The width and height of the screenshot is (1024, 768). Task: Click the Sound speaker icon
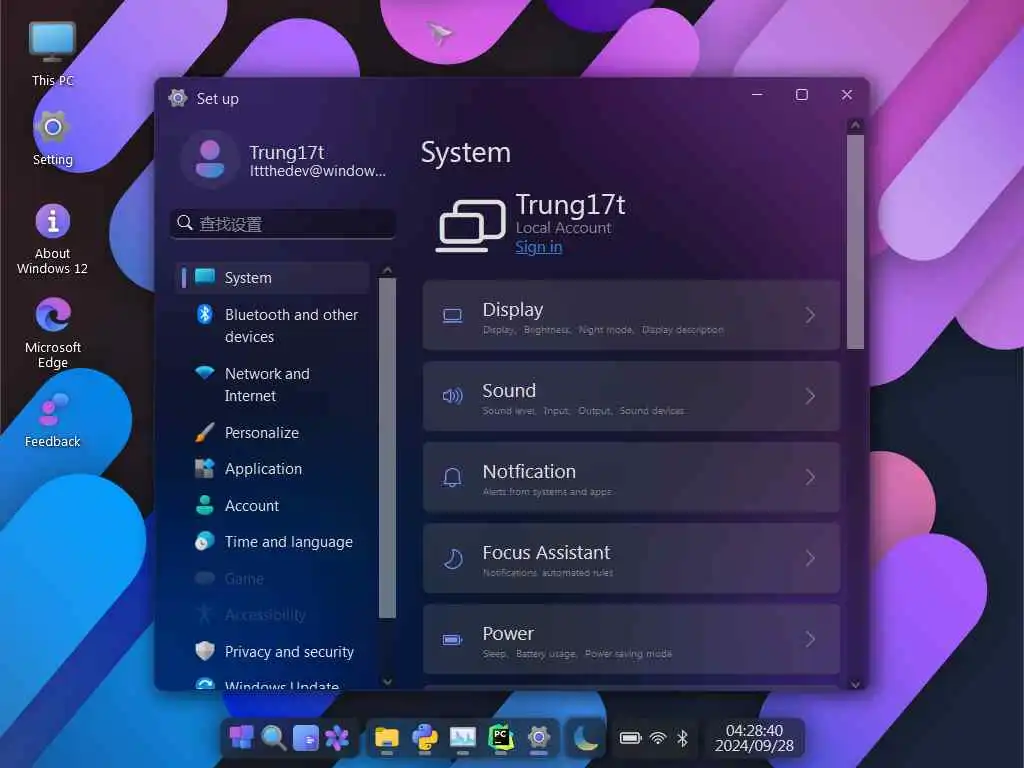[452, 396]
